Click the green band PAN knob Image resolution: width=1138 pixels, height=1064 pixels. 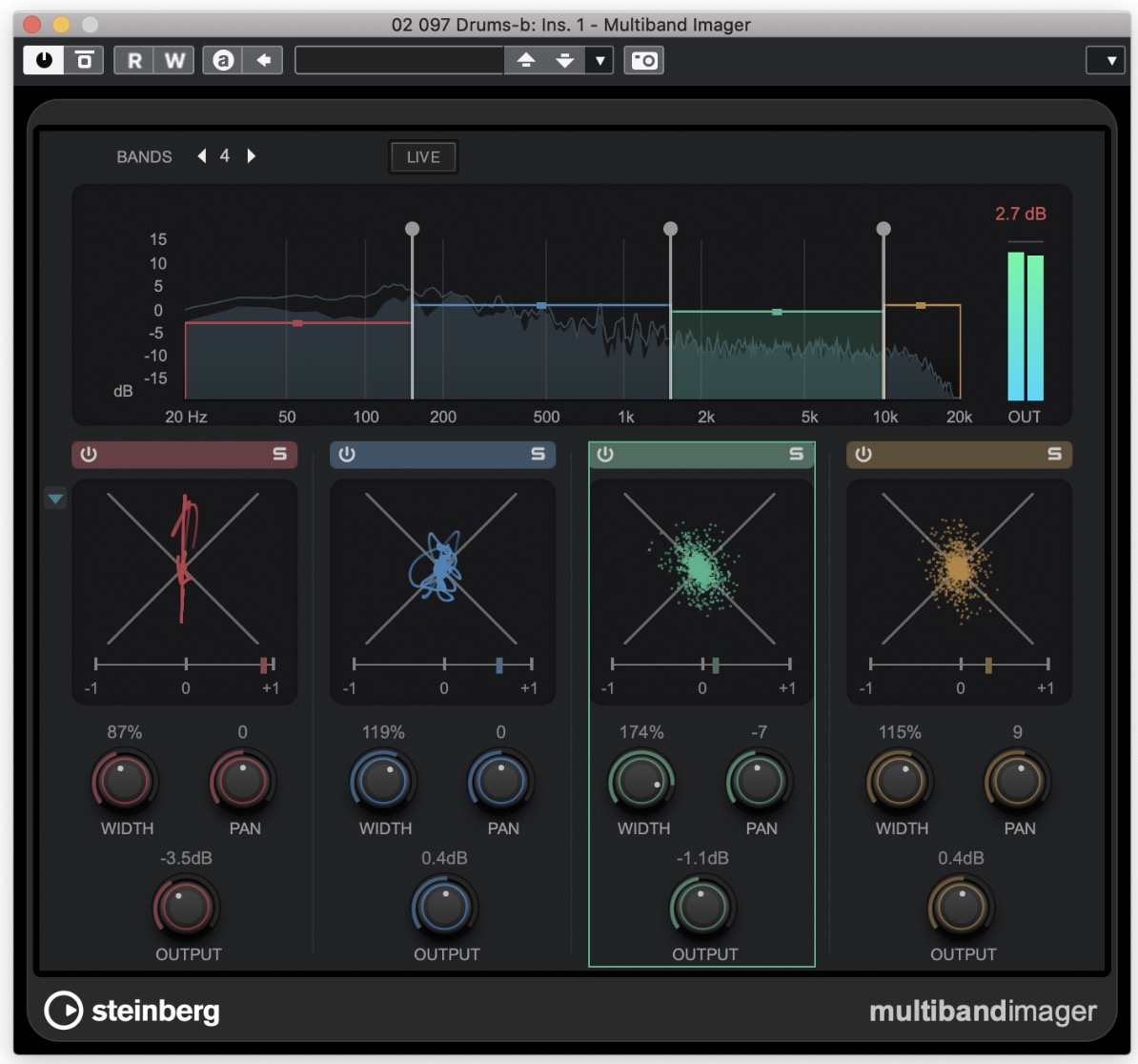[x=759, y=782]
